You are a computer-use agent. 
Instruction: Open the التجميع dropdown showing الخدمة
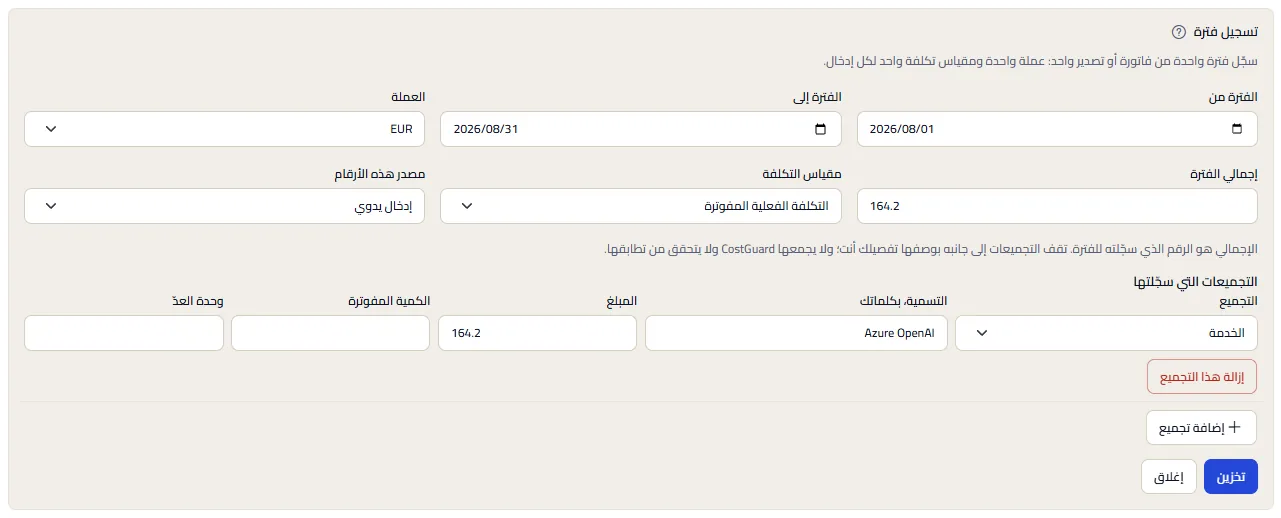click(1107, 333)
